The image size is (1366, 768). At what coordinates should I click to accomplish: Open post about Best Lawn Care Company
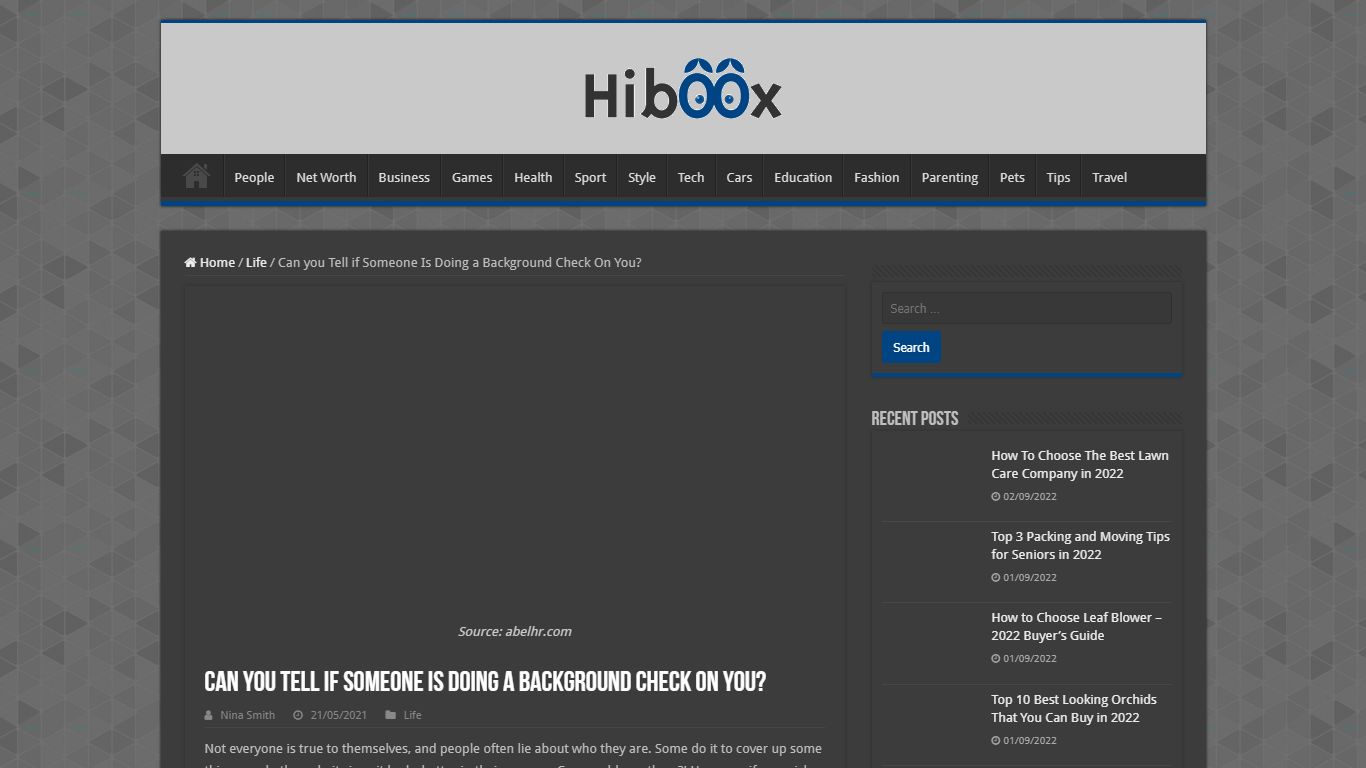pyautogui.click(x=1080, y=464)
